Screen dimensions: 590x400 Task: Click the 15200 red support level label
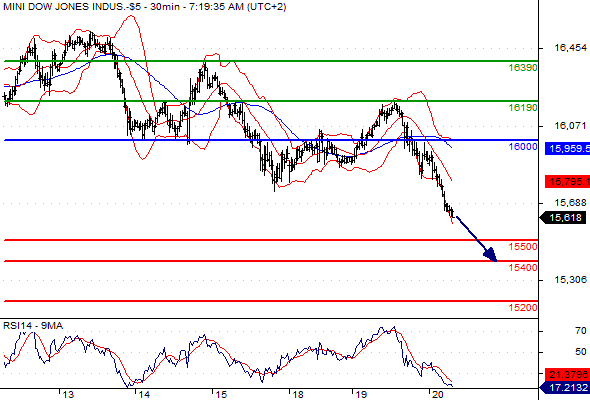point(523,307)
